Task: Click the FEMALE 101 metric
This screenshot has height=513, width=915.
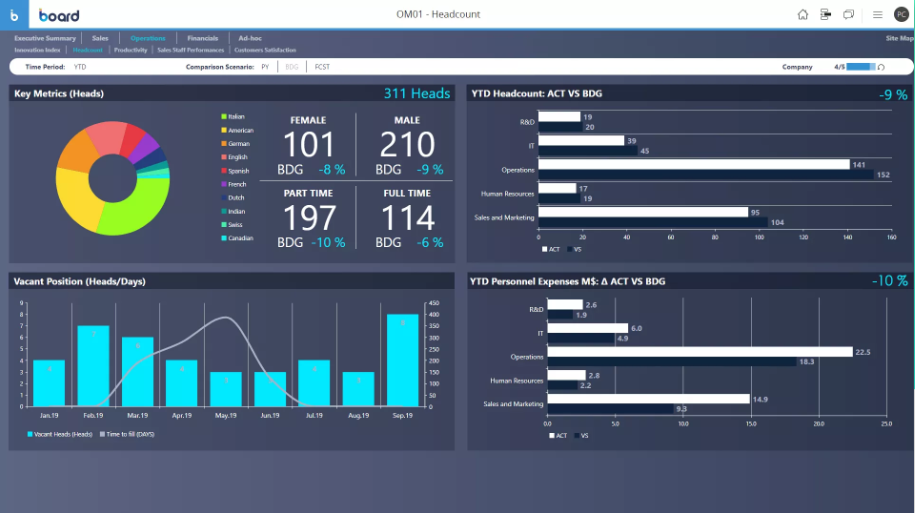Action: [308, 146]
